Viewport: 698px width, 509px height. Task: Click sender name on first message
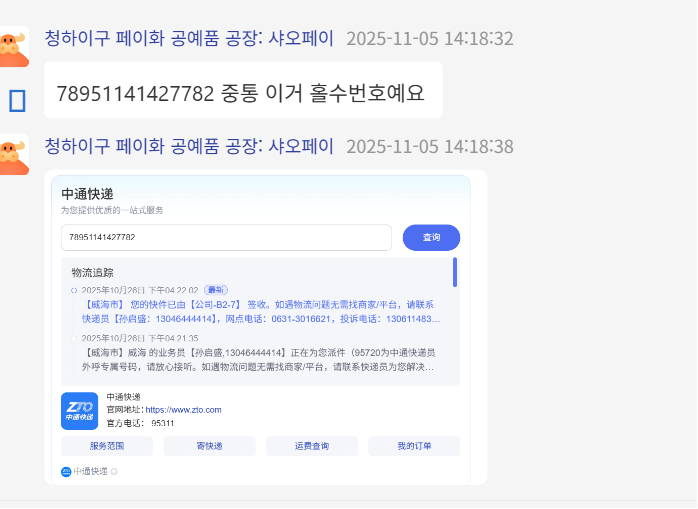click(x=189, y=39)
